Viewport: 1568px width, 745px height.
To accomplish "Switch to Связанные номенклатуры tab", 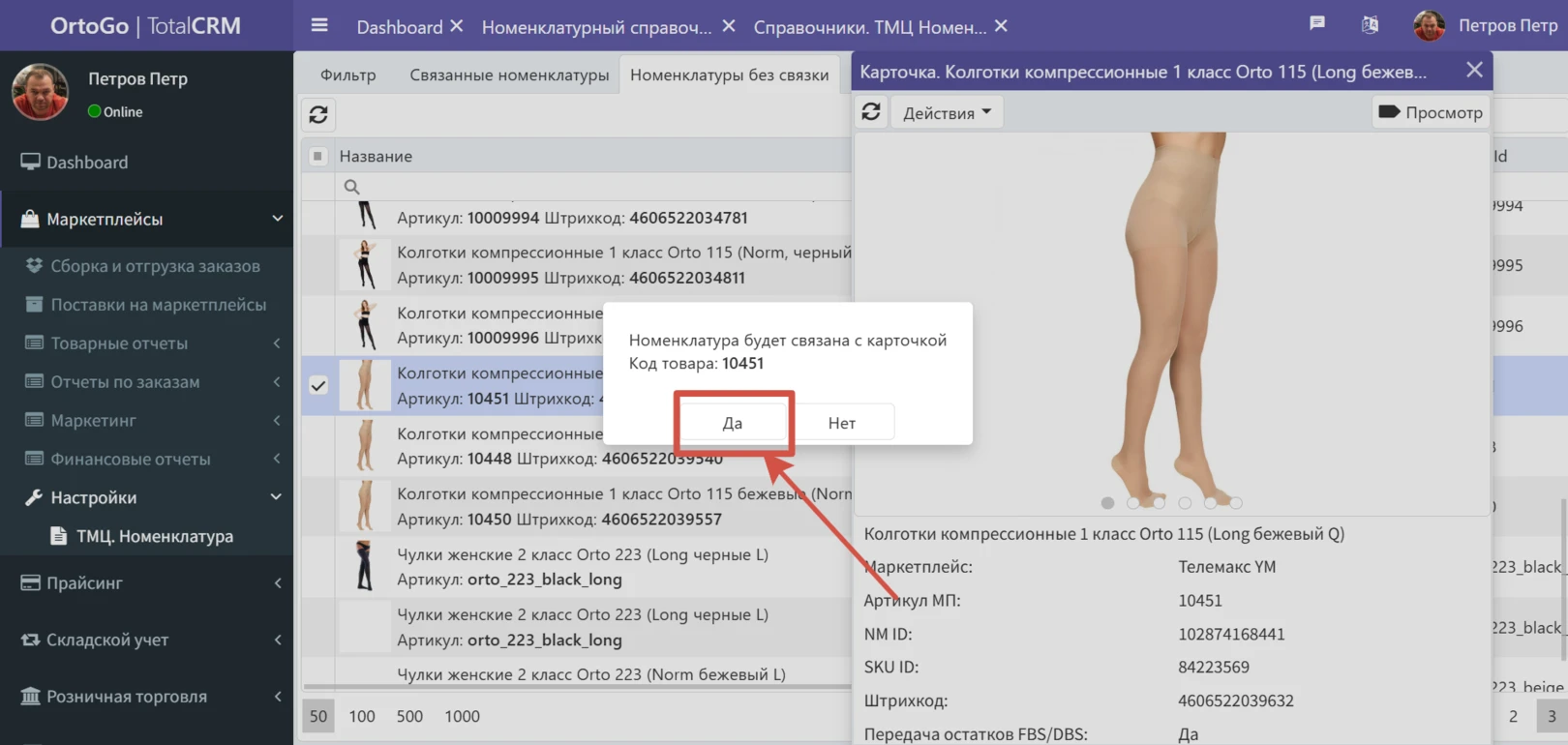I will (509, 74).
